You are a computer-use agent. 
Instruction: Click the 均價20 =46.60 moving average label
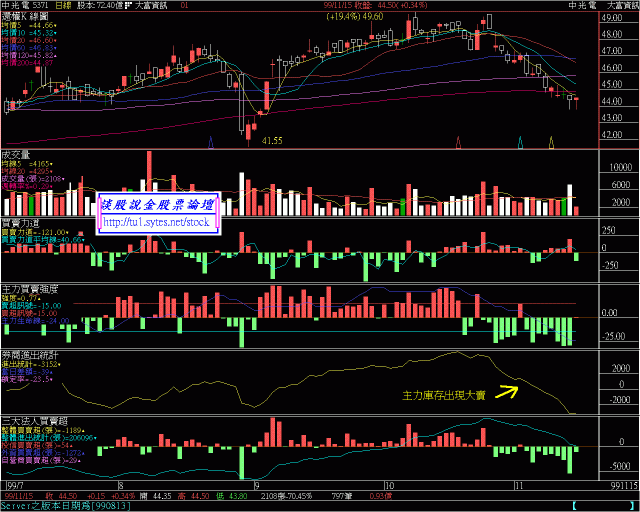pyautogui.click(x=29, y=40)
